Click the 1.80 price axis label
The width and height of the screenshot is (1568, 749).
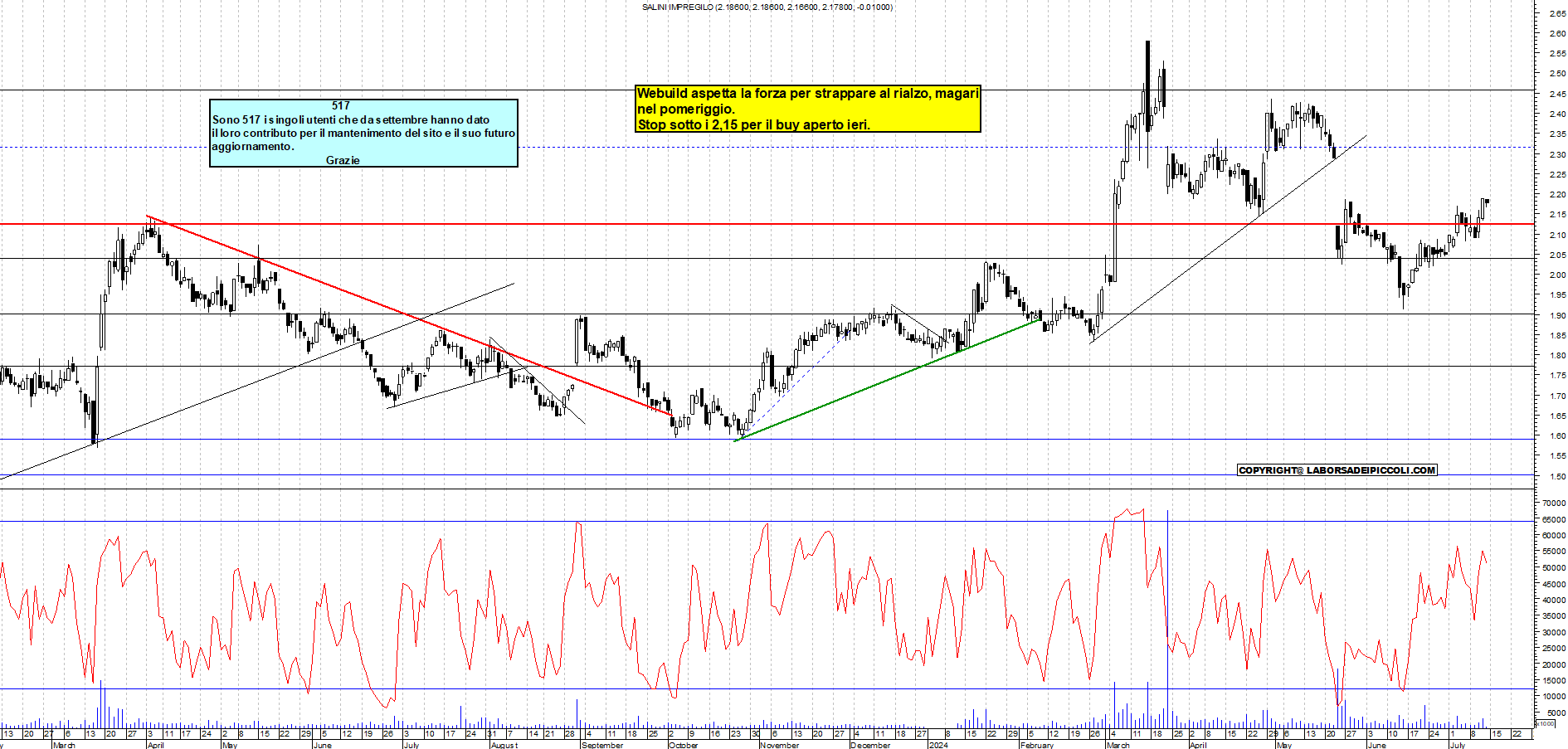coord(1557,356)
